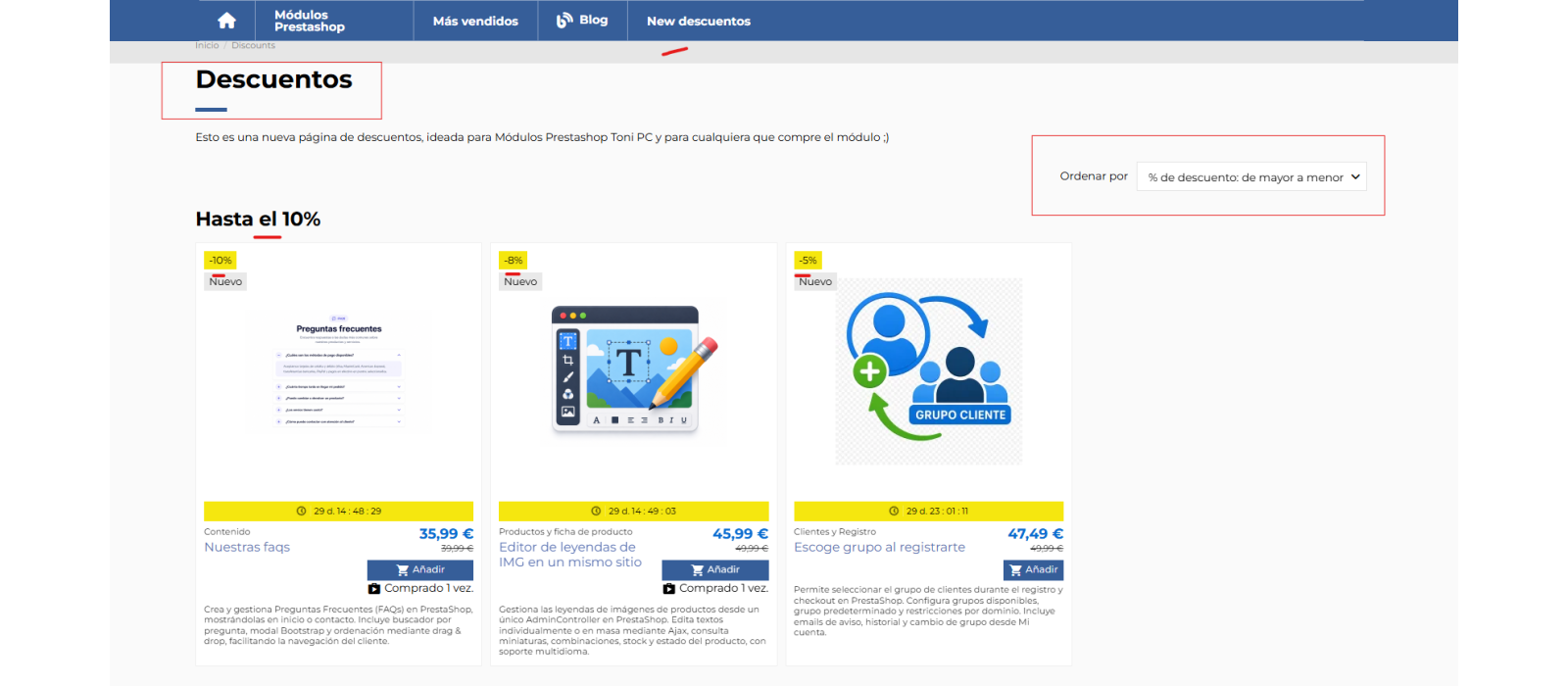
Task: Click the Inicio breadcrumb link
Action: [x=207, y=45]
